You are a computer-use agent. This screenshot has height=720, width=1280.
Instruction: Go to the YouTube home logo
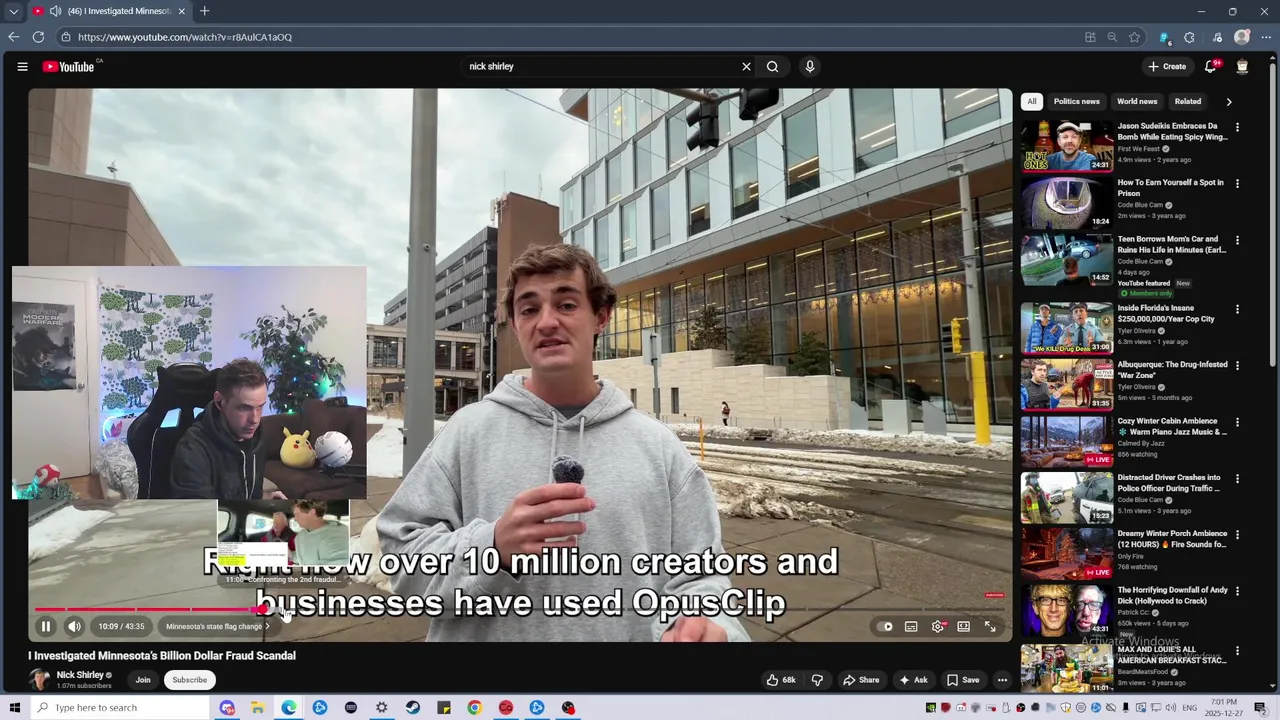(68, 67)
